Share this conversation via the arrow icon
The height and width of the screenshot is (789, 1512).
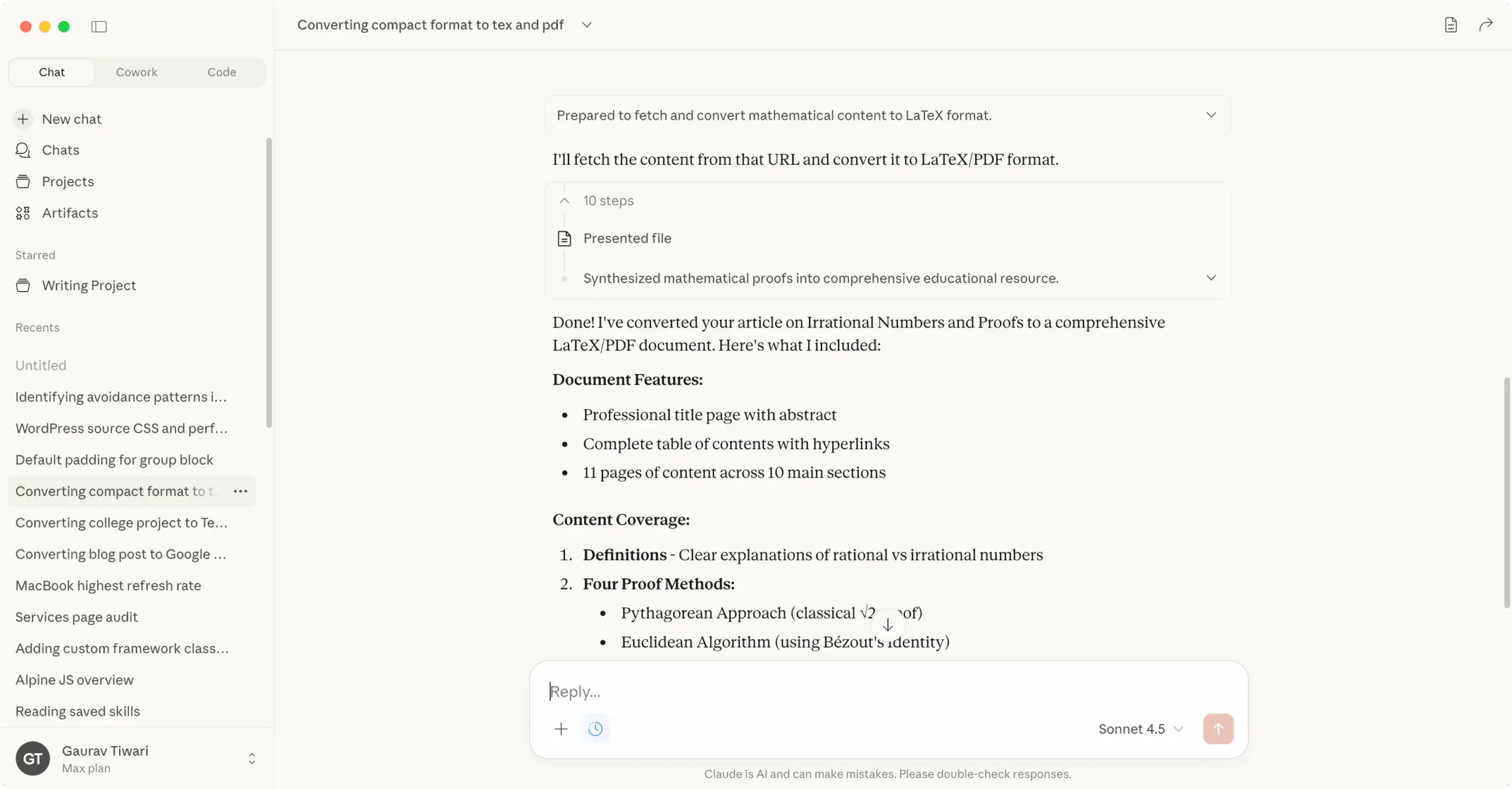click(x=1486, y=24)
